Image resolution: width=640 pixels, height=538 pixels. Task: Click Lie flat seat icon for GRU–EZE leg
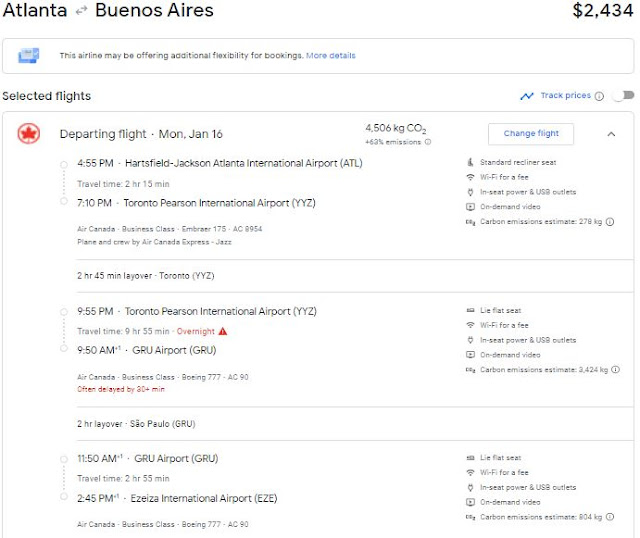point(470,458)
